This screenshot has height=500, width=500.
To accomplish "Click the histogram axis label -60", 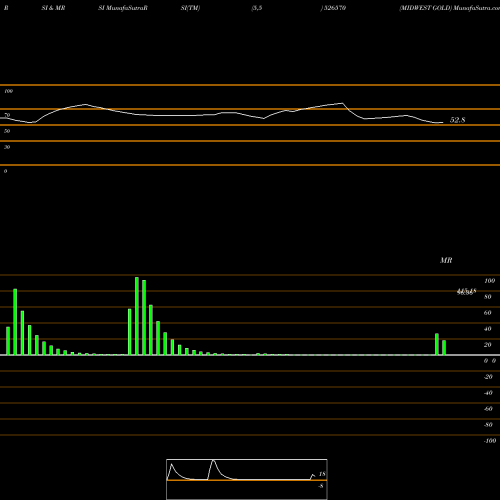I will point(488,409).
